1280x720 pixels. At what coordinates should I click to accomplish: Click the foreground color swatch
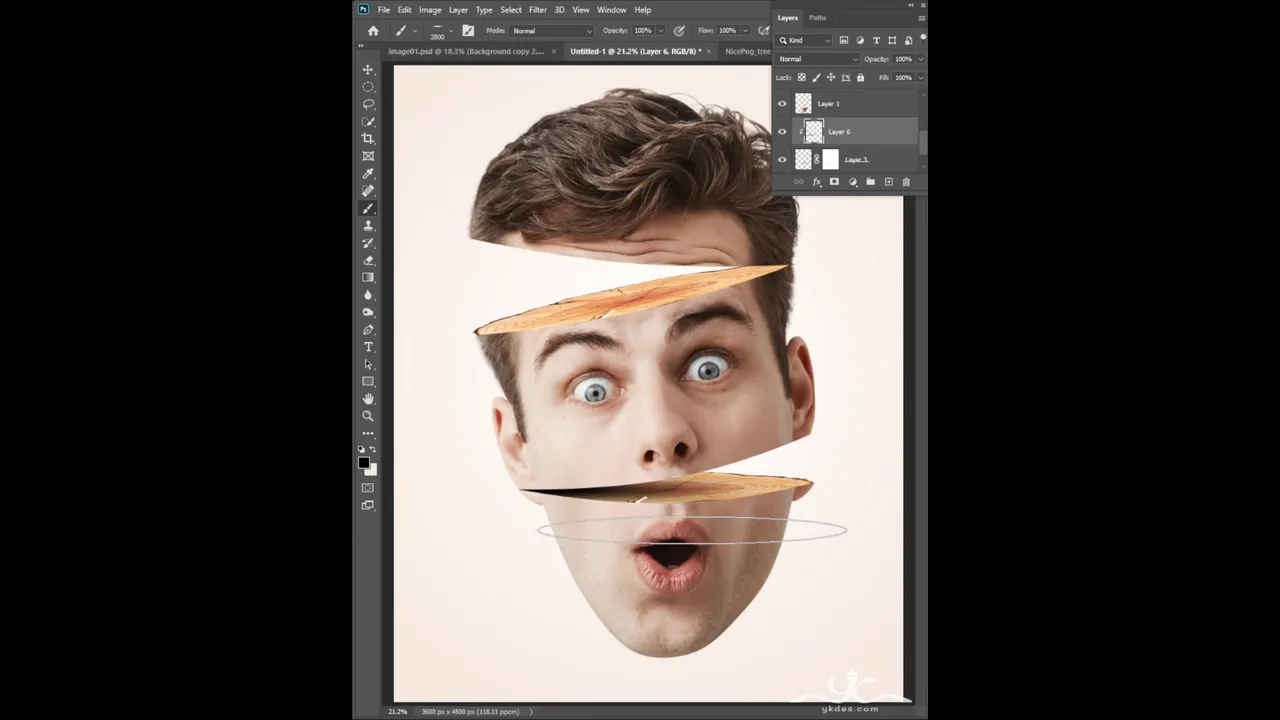point(363,462)
